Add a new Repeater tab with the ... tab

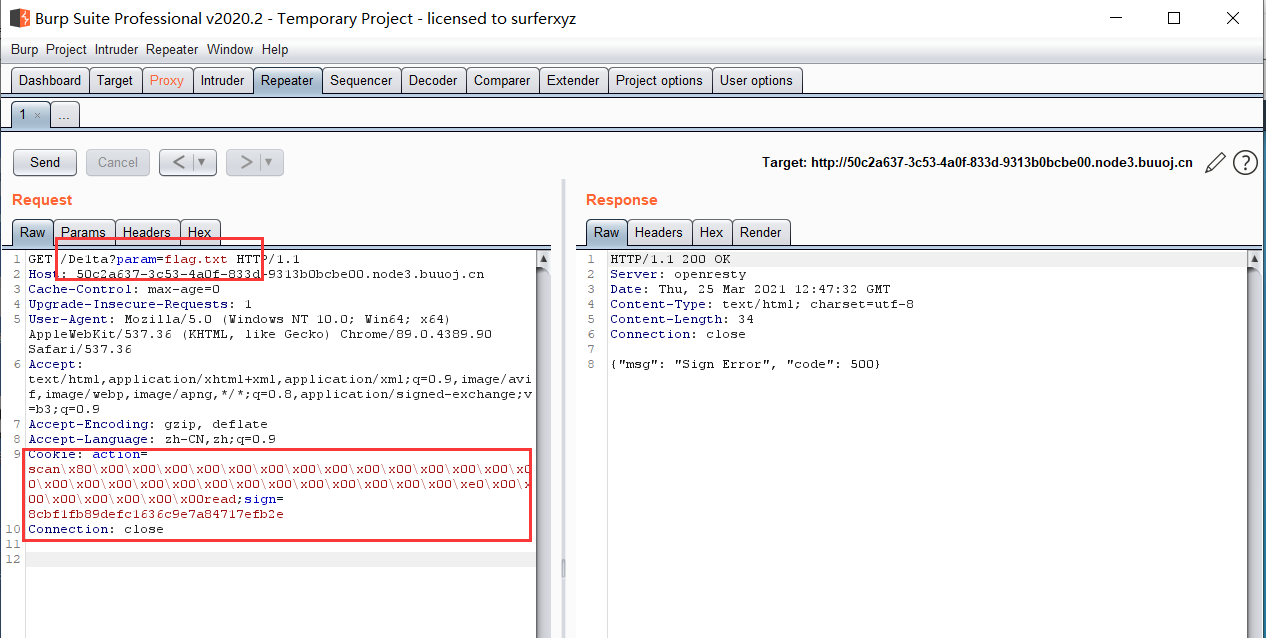[x=64, y=116]
